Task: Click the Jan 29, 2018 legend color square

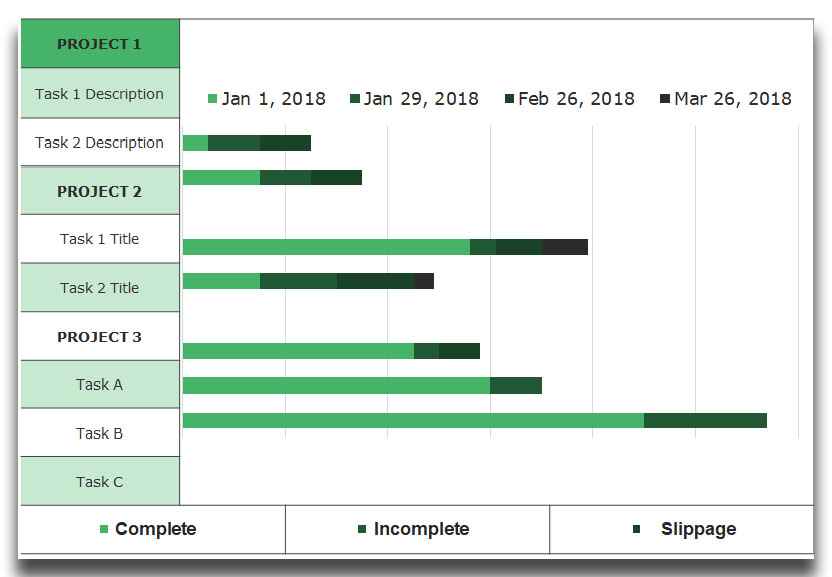Action: click(x=354, y=99)
